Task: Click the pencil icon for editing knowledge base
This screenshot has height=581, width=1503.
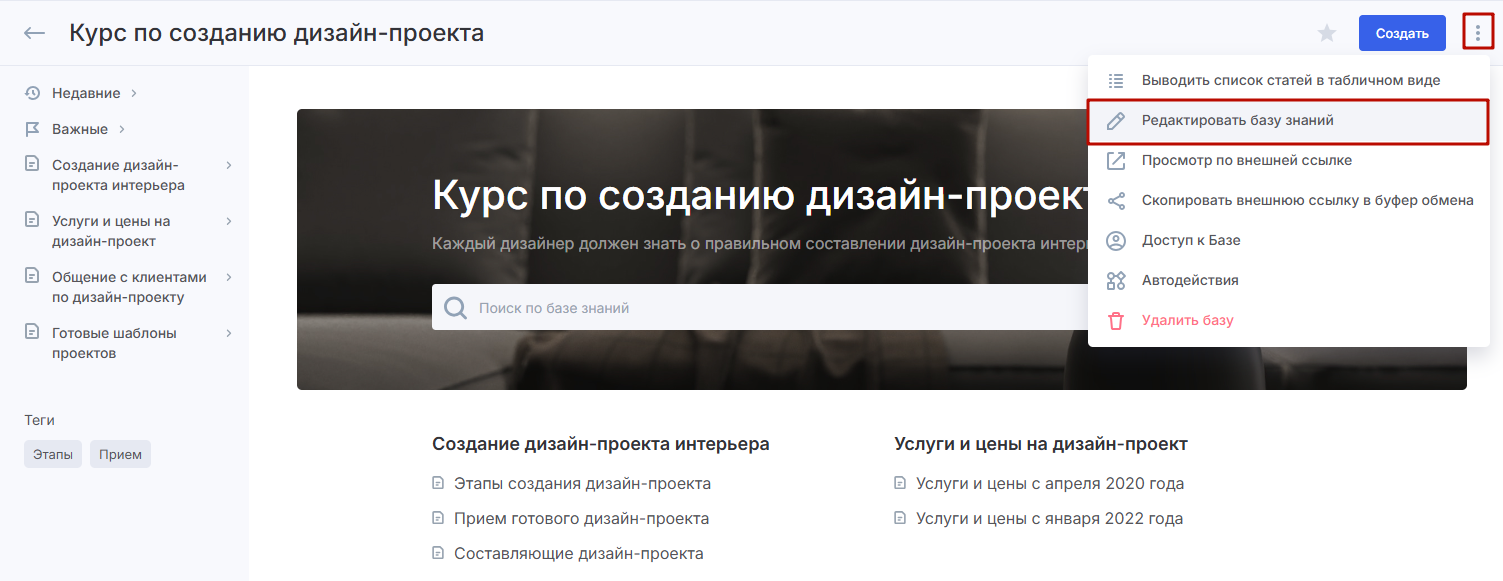Action: [1116, 120]
